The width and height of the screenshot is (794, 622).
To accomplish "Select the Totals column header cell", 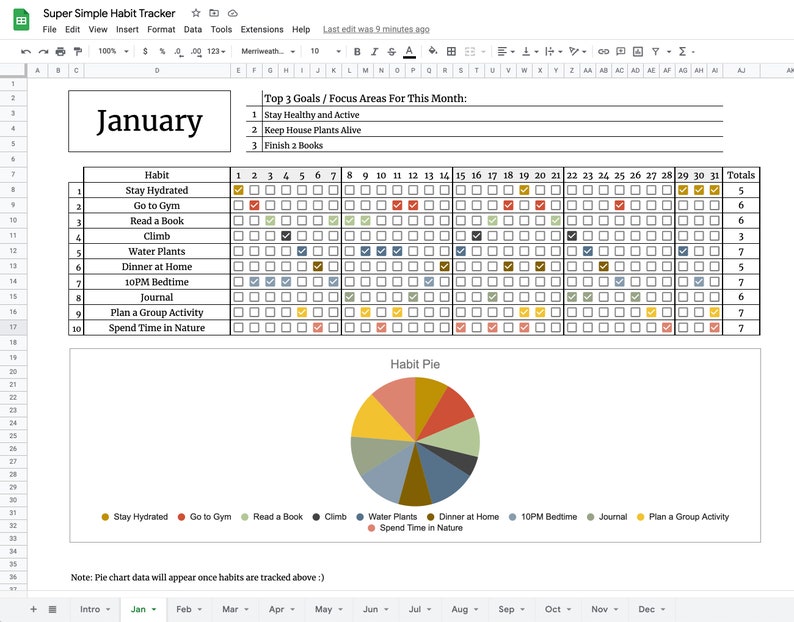I will (741, 175).
